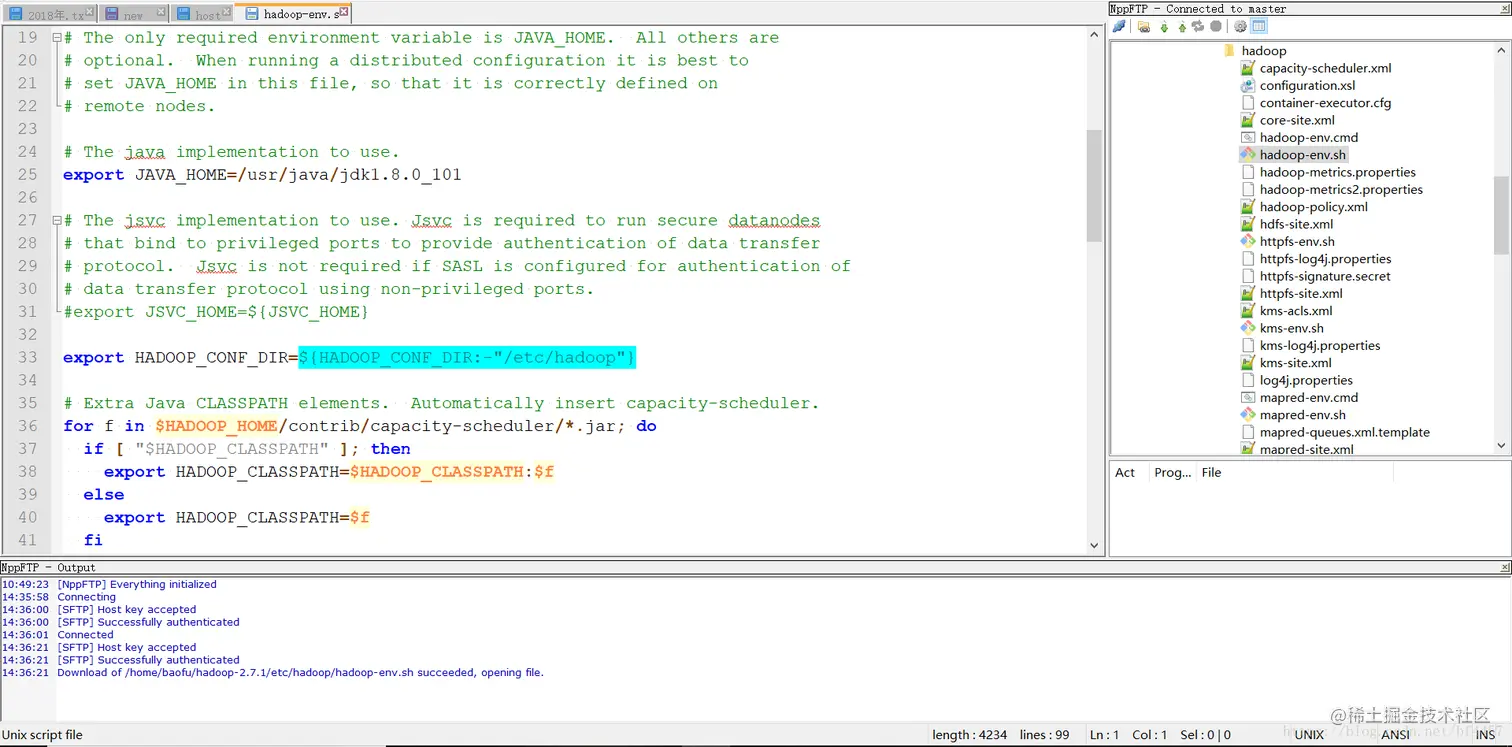This screenshot has height=747, width=1512.
Task: Click the save icon on new tab
Action: 112,14
